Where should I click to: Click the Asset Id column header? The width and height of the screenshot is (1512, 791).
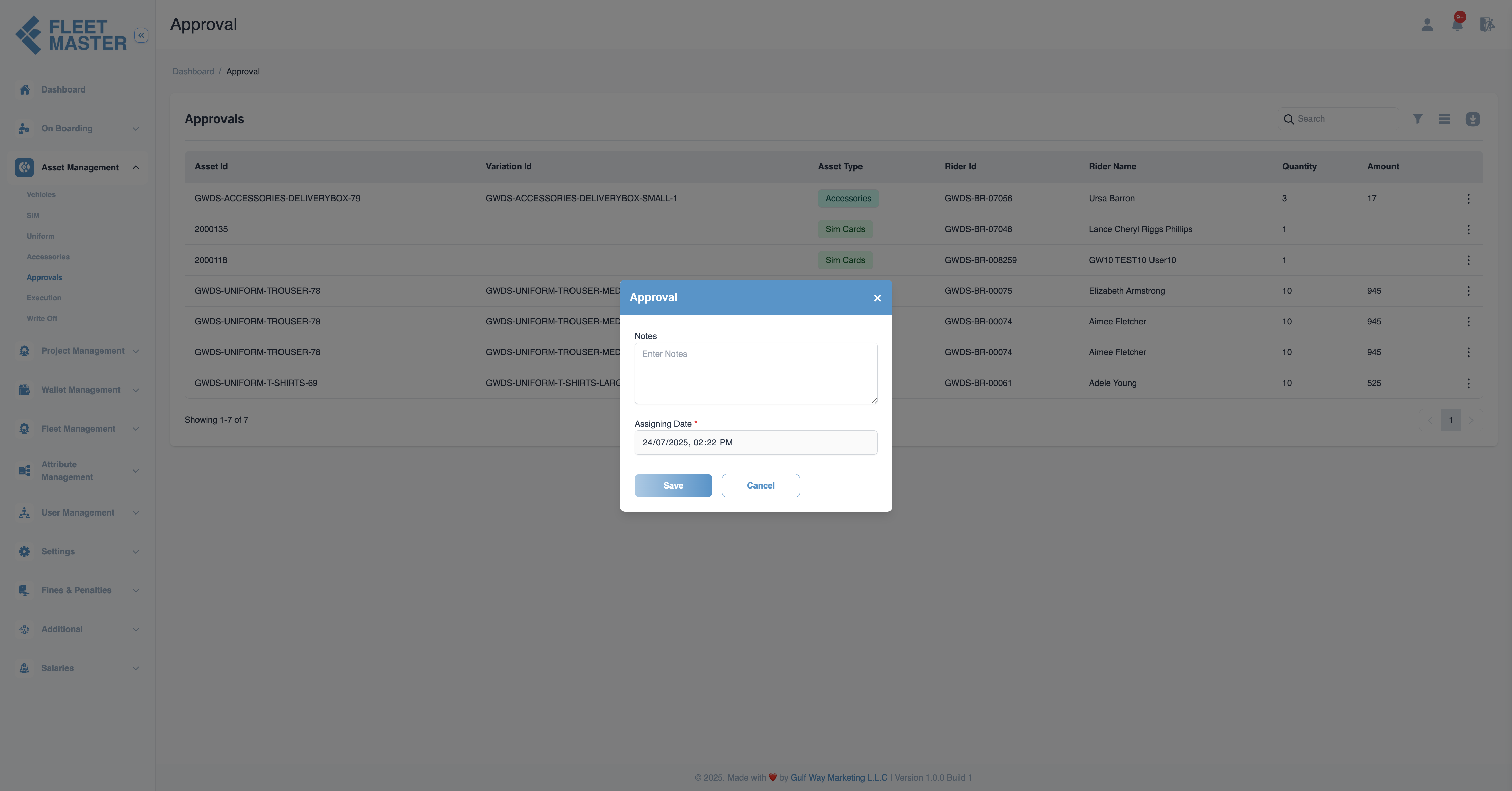(211, 167)
